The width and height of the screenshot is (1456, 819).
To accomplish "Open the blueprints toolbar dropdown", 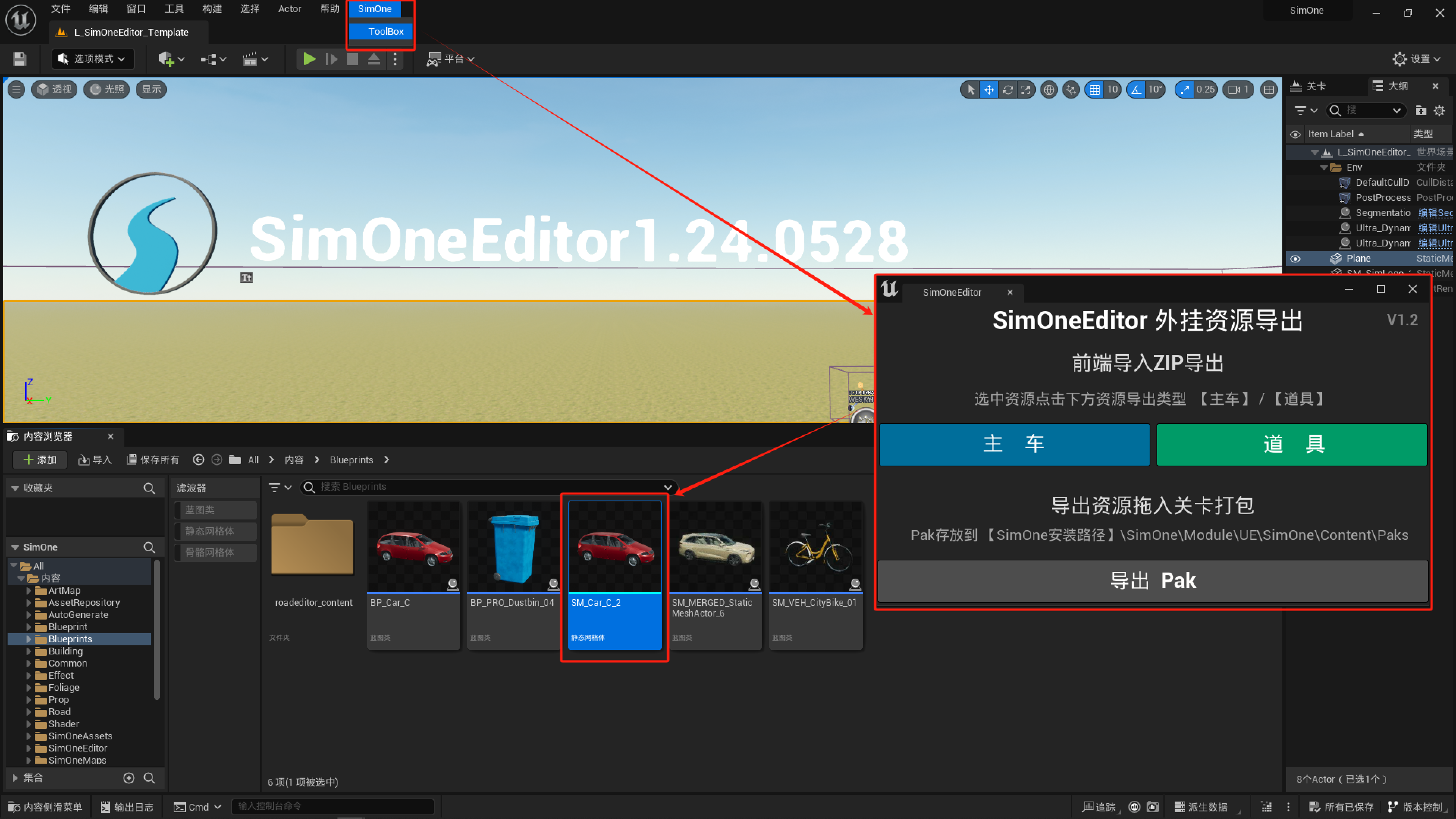I will 213,59.
